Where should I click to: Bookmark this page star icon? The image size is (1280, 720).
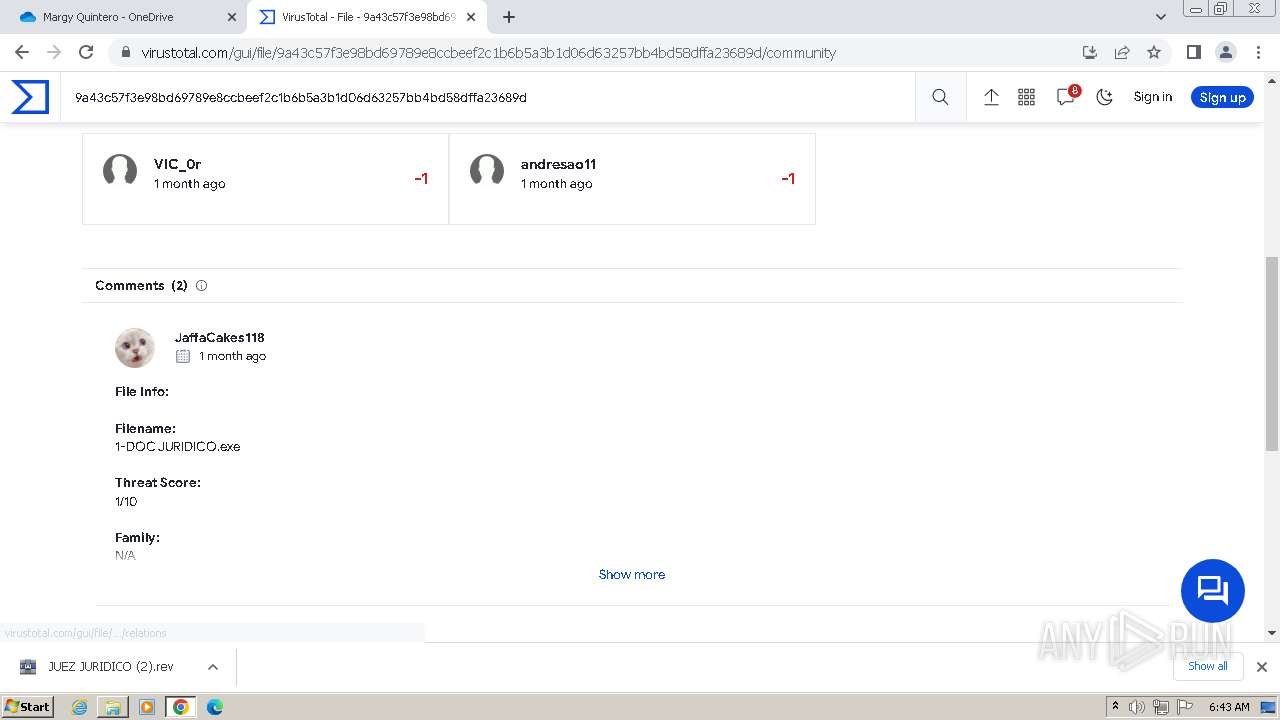click(1154, 52)
